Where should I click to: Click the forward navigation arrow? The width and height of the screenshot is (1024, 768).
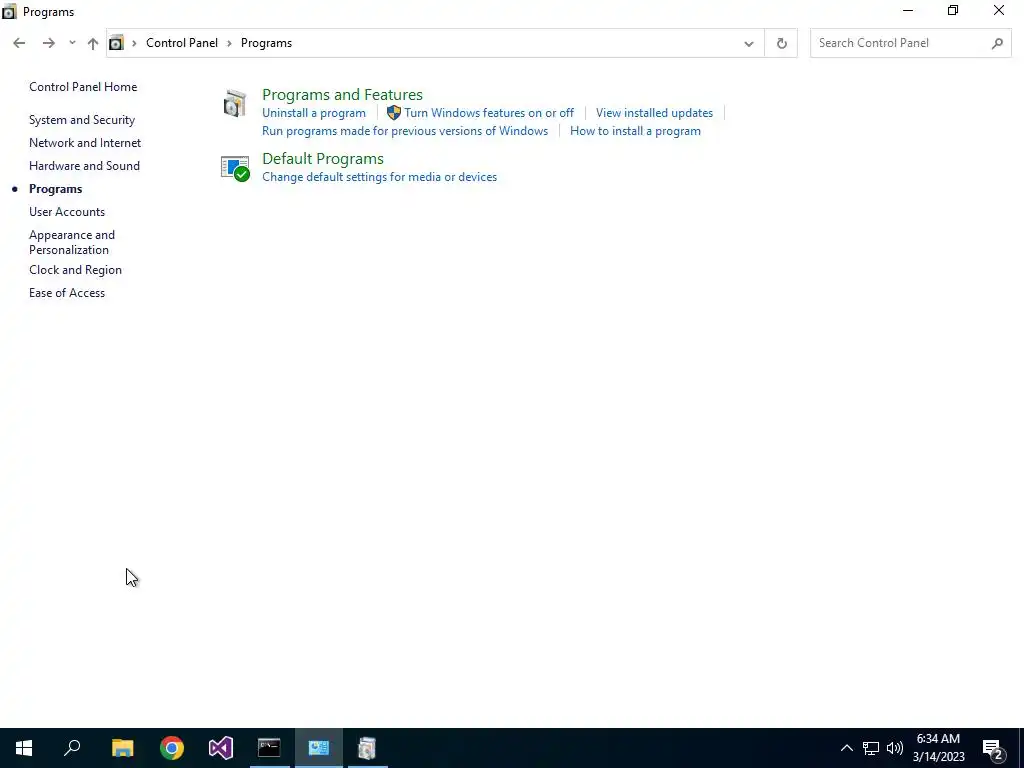(x=48, y=43)
